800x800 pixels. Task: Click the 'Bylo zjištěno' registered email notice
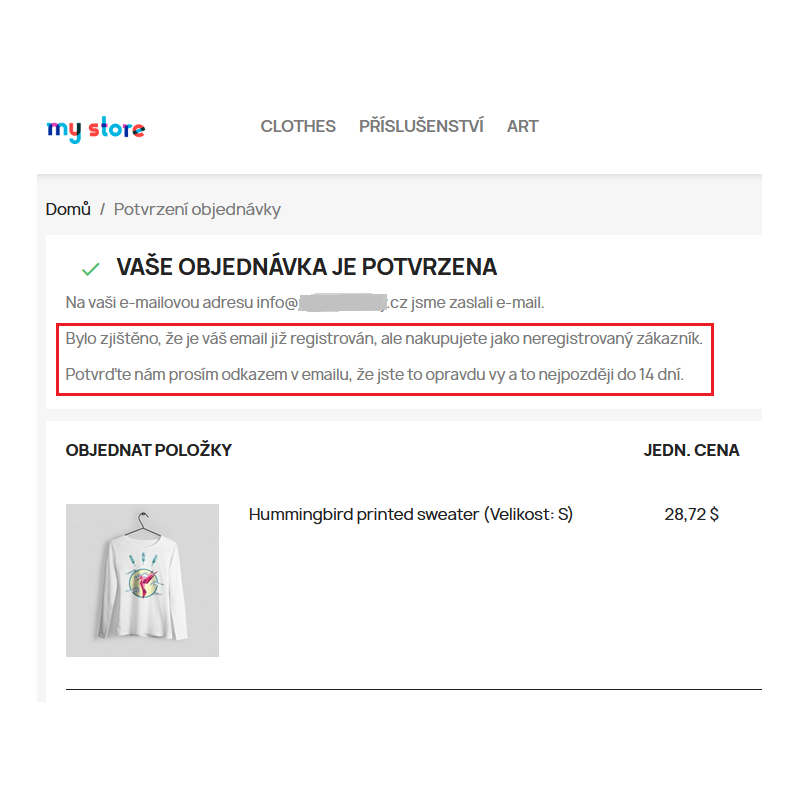click(x=384, y=339)
